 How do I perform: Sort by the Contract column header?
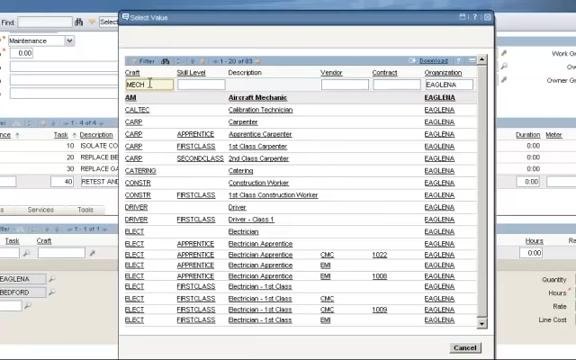pos(385,73)
